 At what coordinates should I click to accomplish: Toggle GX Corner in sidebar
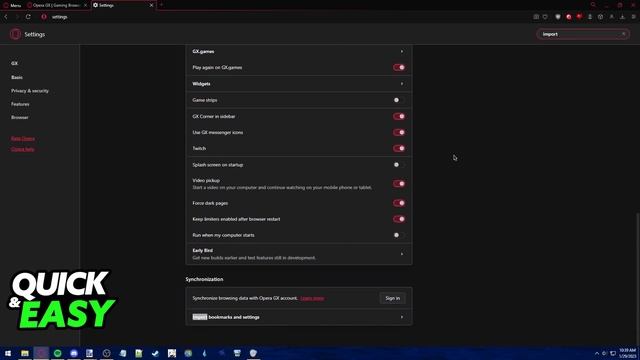[x=399, y=116]
